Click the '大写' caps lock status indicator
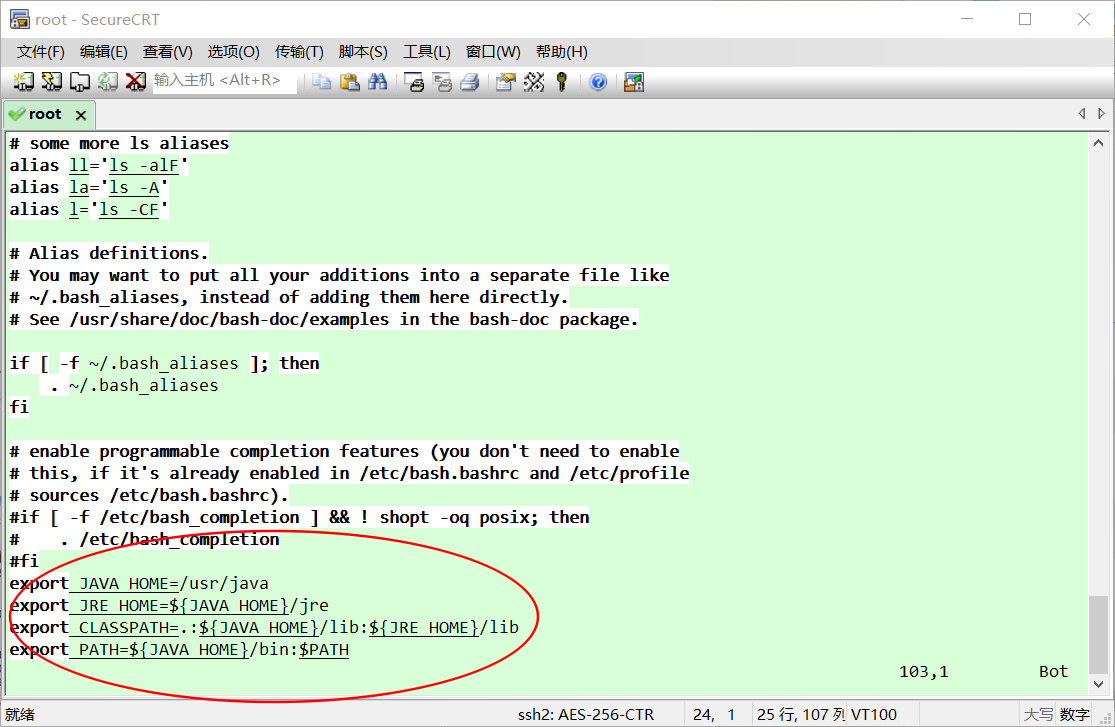This screenshot has height=727, width=1115. [1038, 714]
